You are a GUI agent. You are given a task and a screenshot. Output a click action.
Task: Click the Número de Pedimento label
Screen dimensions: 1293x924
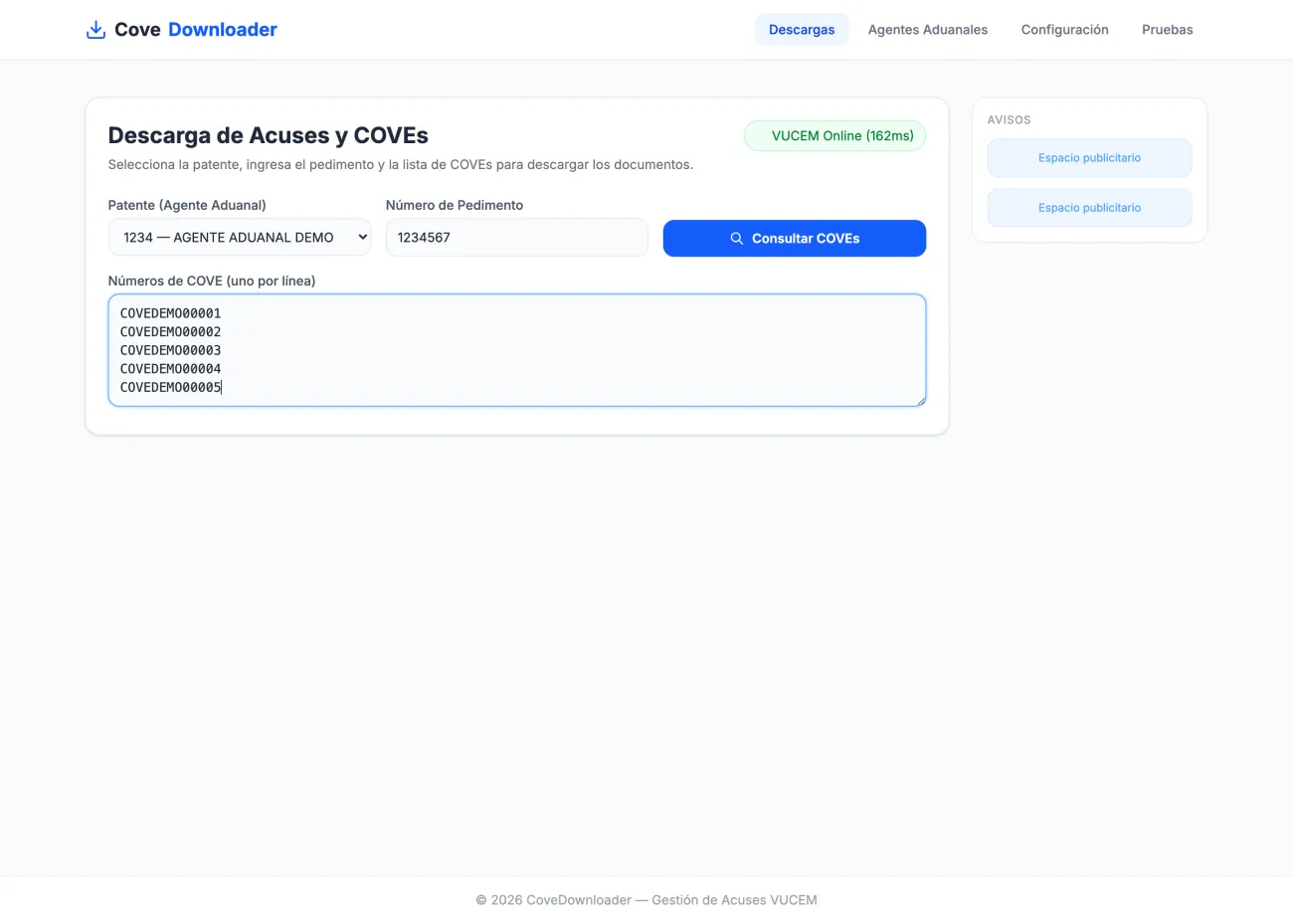pyautogui.click(x=455, y=206)
